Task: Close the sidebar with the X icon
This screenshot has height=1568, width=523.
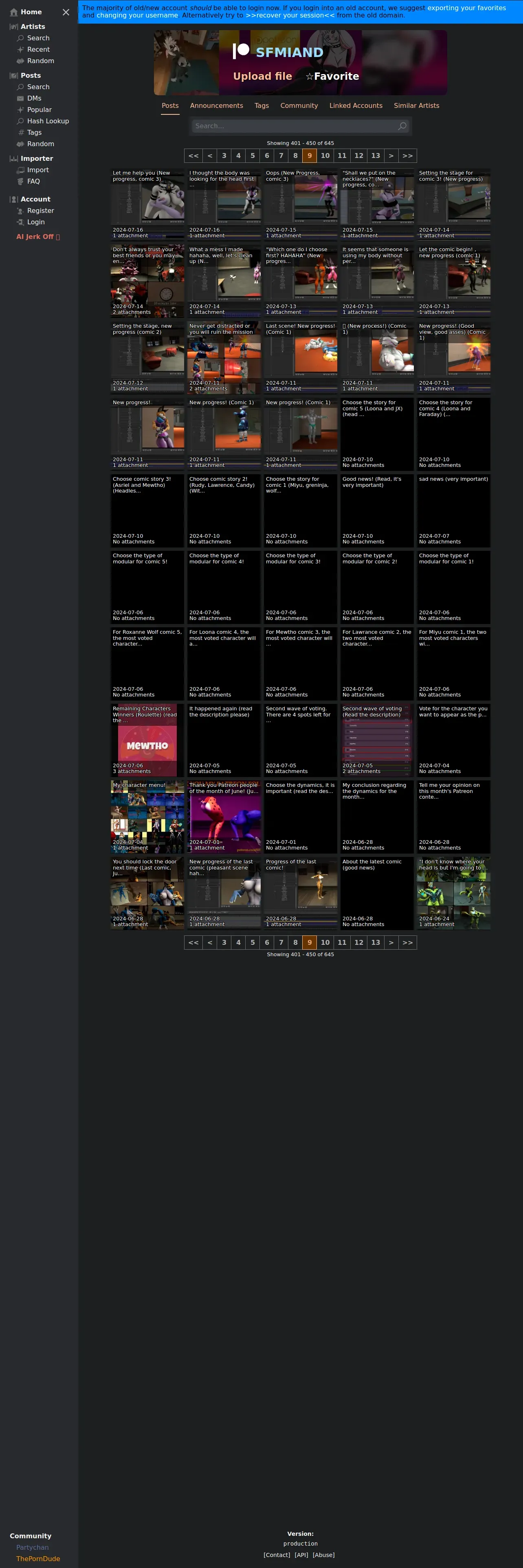Action: (x=66, y=12)
